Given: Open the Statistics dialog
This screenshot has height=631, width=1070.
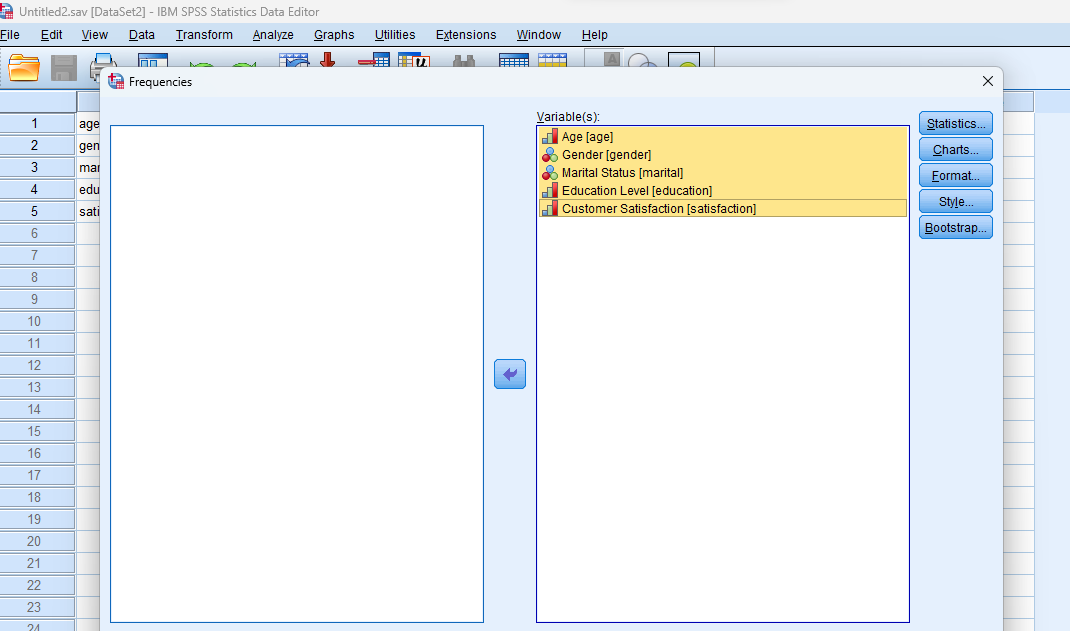Looking at the screenshot, I should coord(955,123).
